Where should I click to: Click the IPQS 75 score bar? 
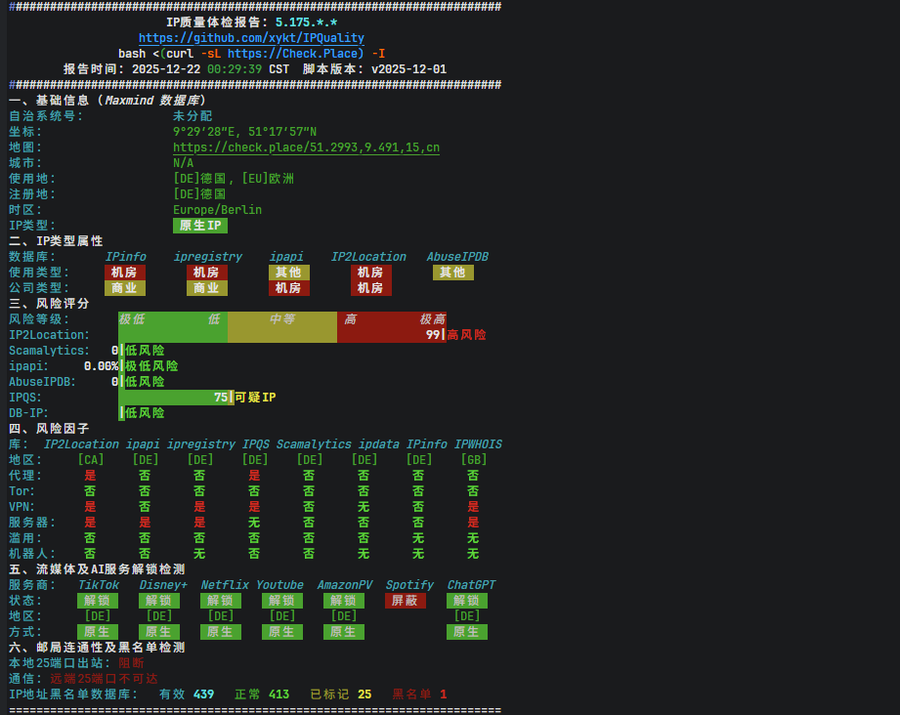pos(175,397)
